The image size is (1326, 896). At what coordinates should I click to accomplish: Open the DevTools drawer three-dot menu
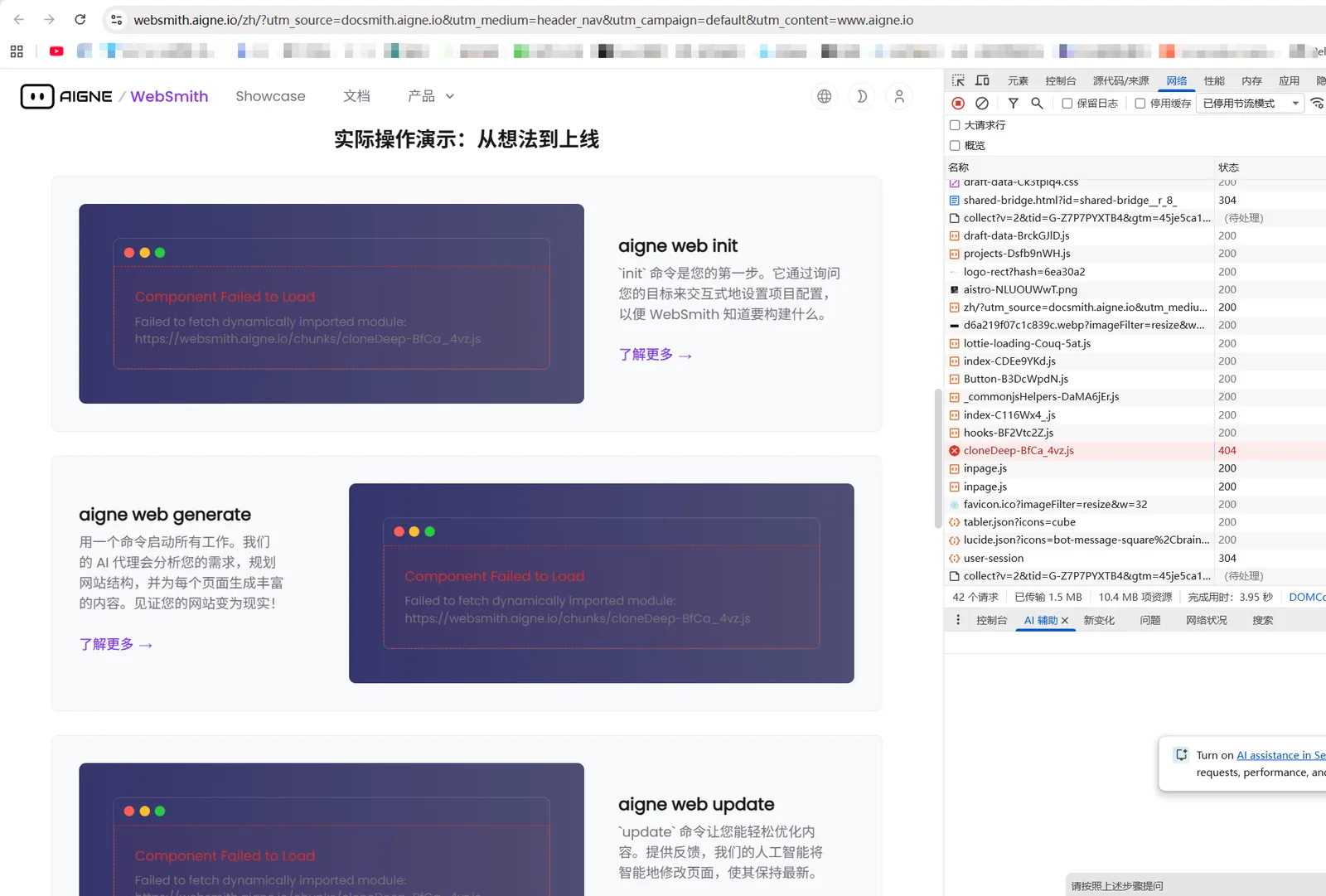(x=958, y=620)
